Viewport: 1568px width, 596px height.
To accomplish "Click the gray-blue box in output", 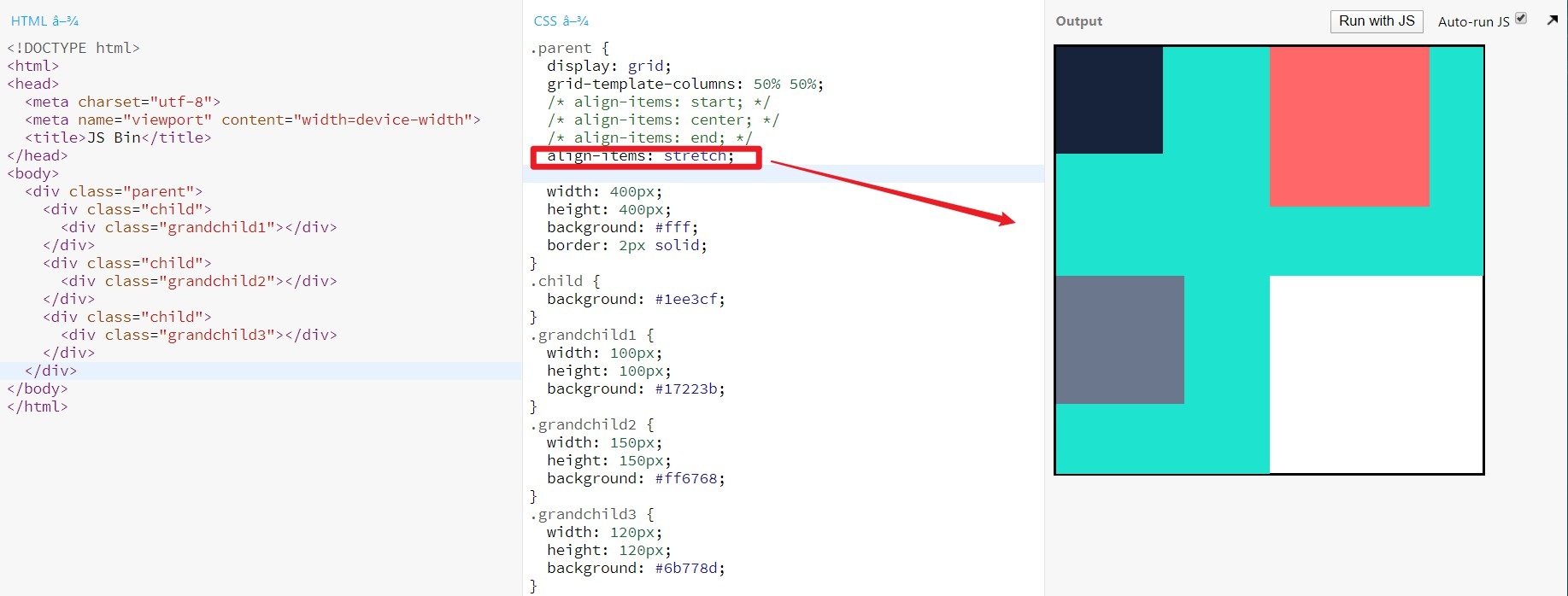I will click(x=1120, y=340).
